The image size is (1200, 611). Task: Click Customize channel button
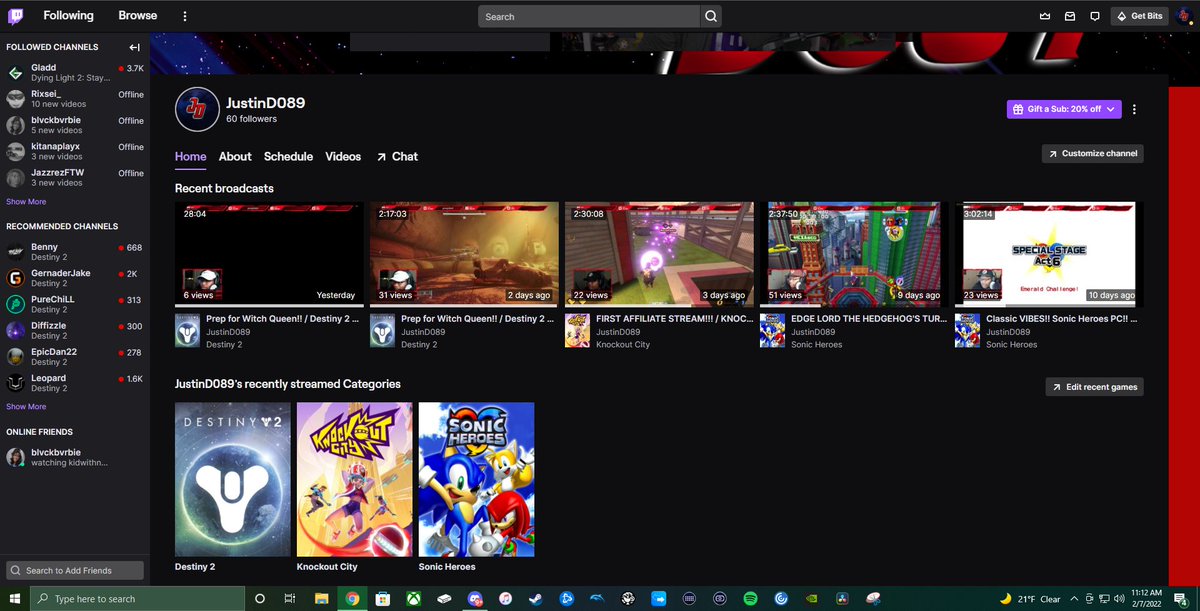pyautogui.click(x=1092, y=153)
